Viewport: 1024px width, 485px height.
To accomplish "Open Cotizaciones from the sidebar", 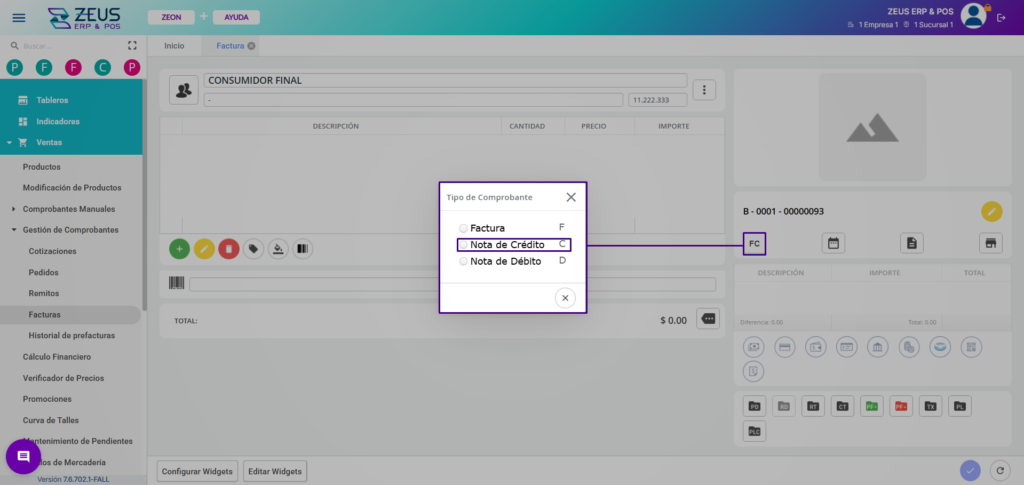I will [x=52, y=251].
